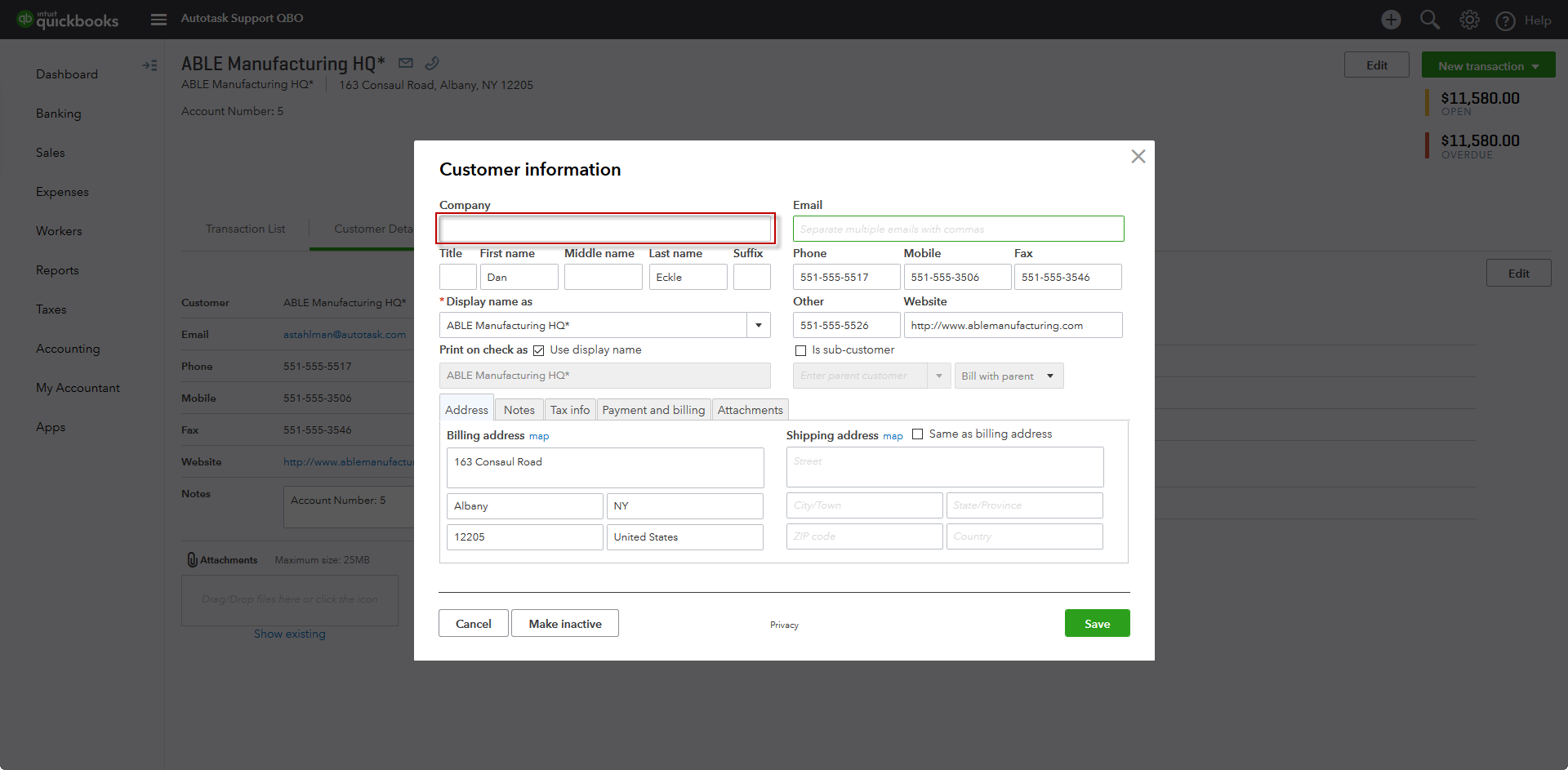Click the Make inactive button

coord(564,624)
